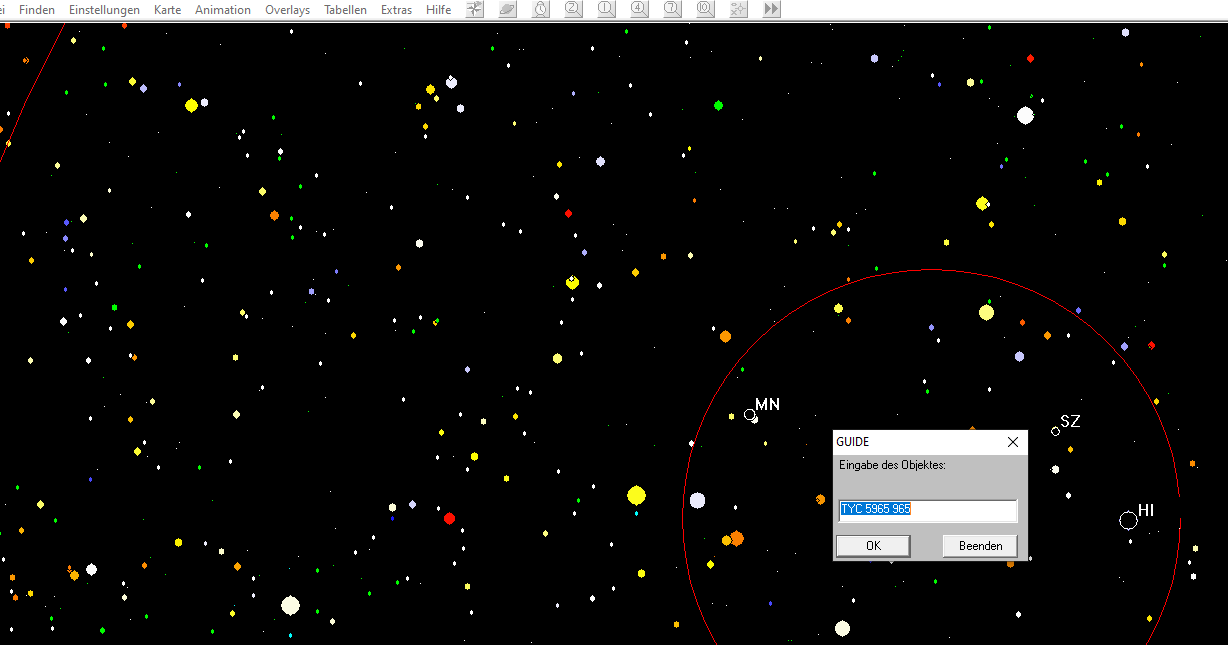Open the Karte menu

168,10
